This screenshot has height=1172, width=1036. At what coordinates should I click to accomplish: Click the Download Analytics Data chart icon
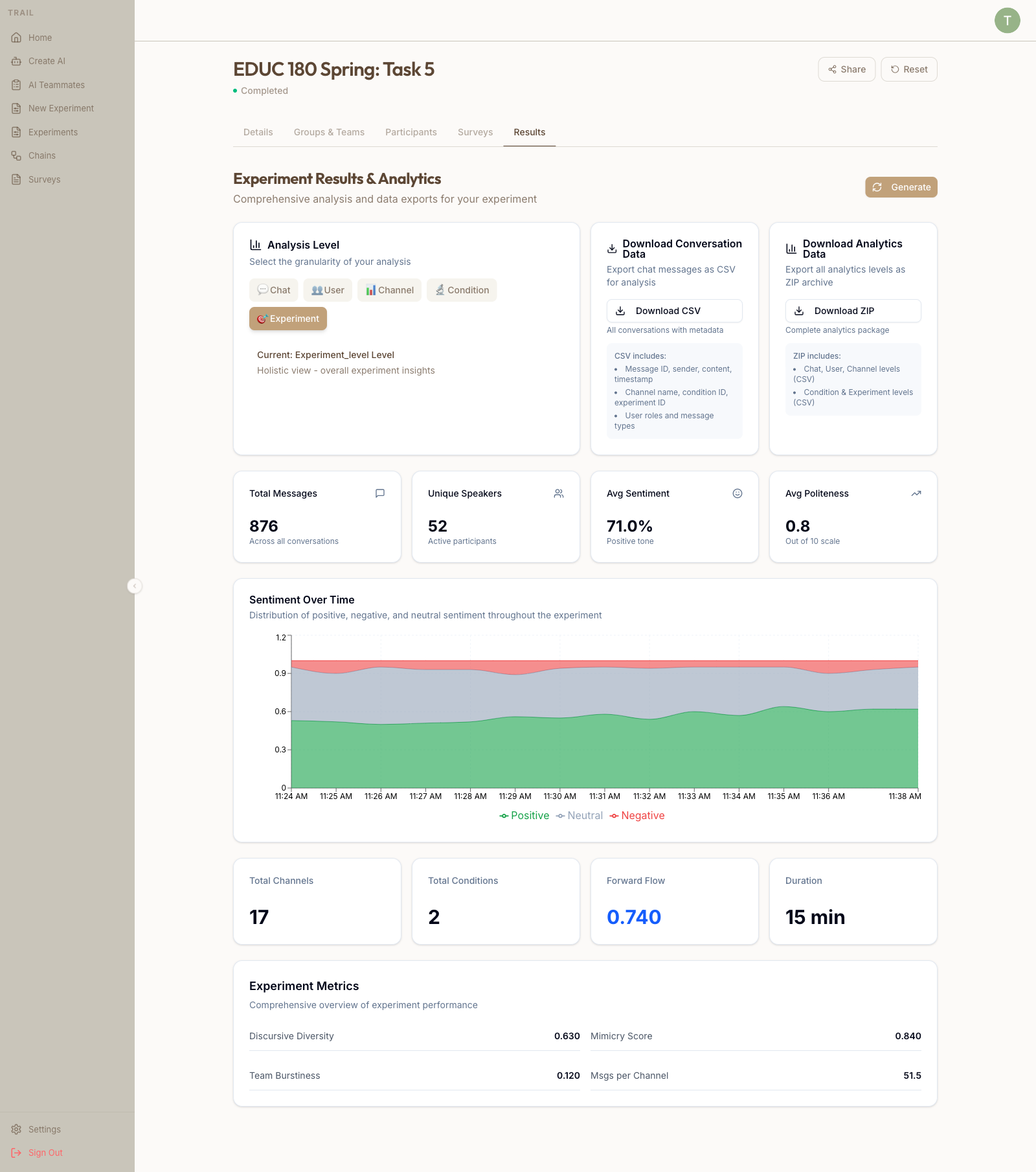791,249
